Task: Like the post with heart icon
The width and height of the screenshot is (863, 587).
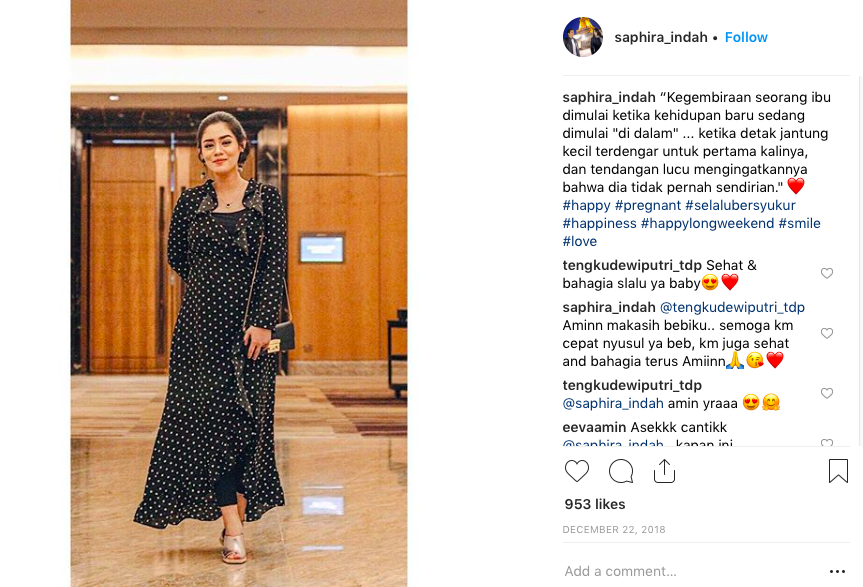Action: pos(577,471)
